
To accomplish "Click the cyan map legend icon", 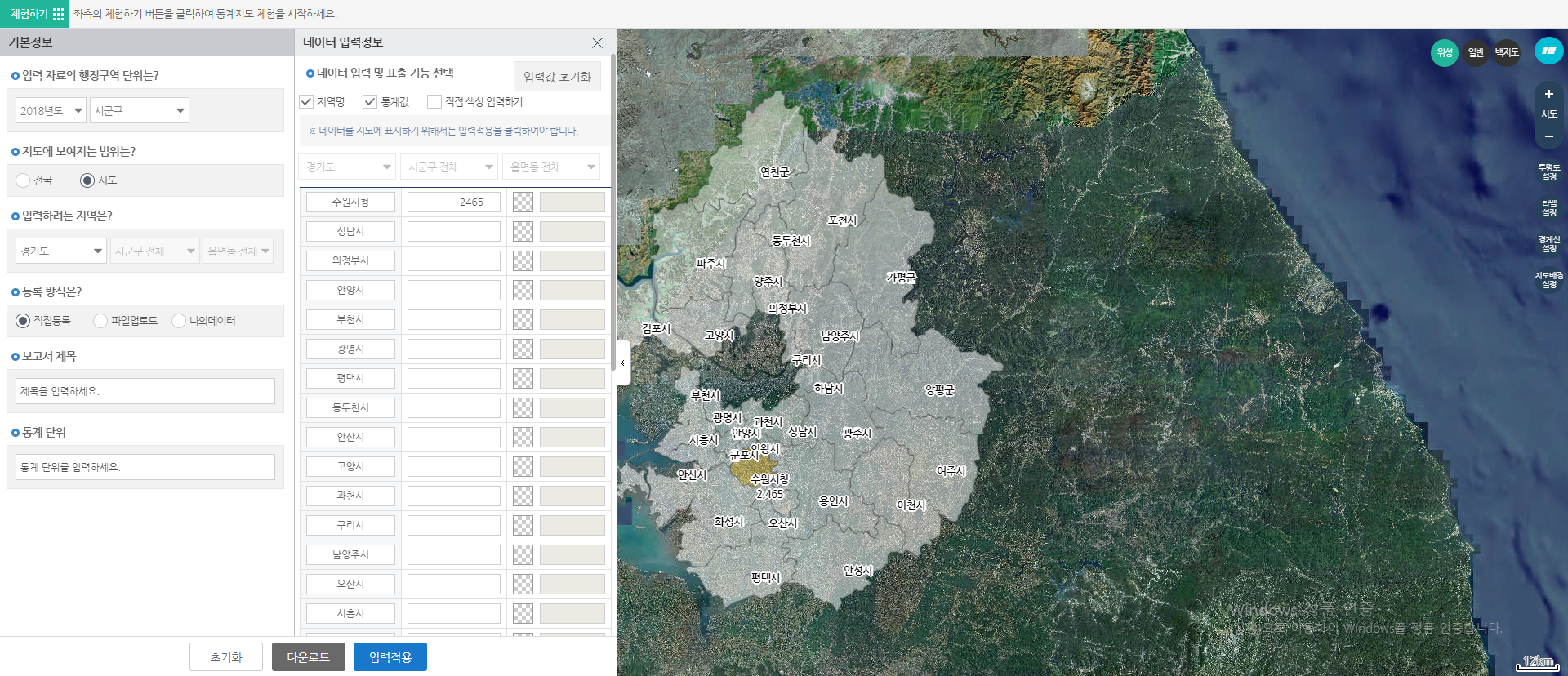I will [1548, 51].
